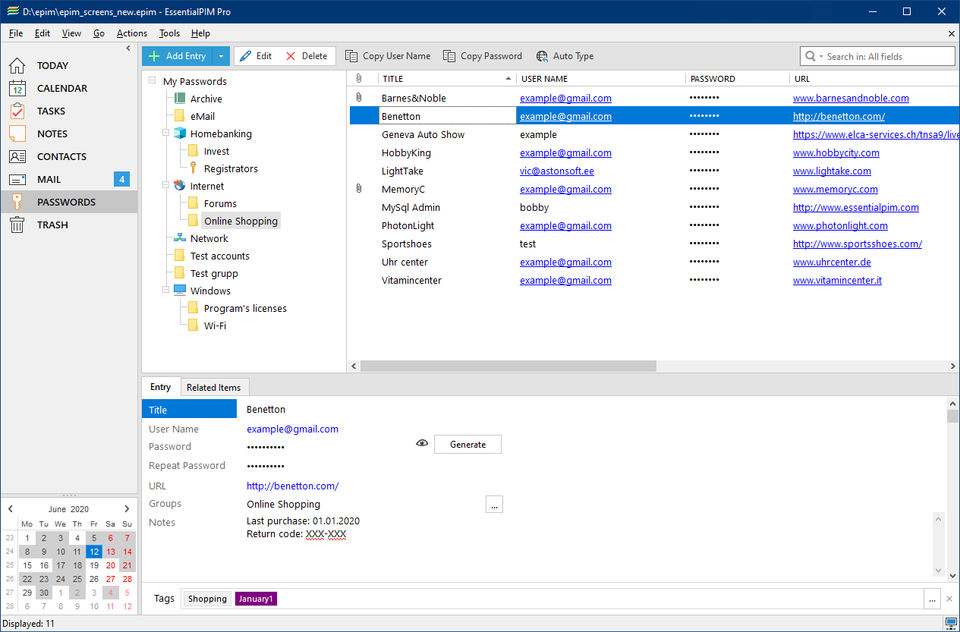Click the Generate password button
This screenshot has height=632, width=960.
[x=468, y=445]
